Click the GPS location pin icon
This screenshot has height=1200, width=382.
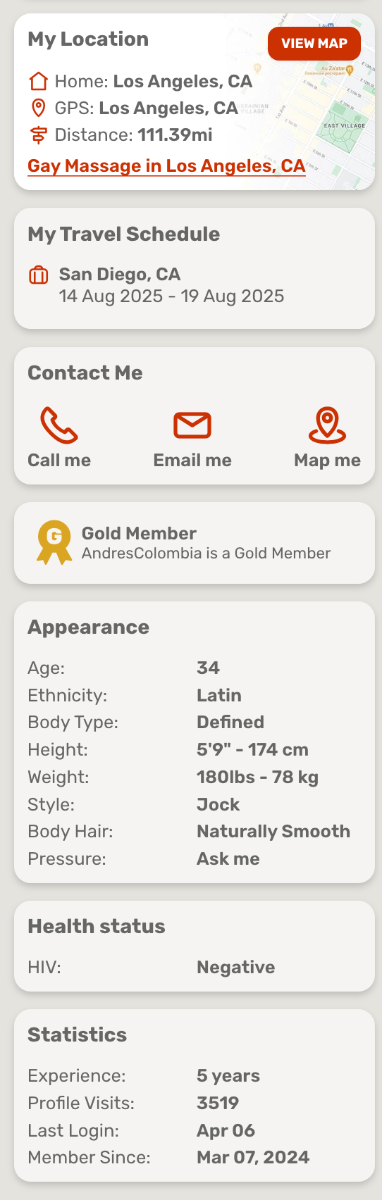click(38, 108)
